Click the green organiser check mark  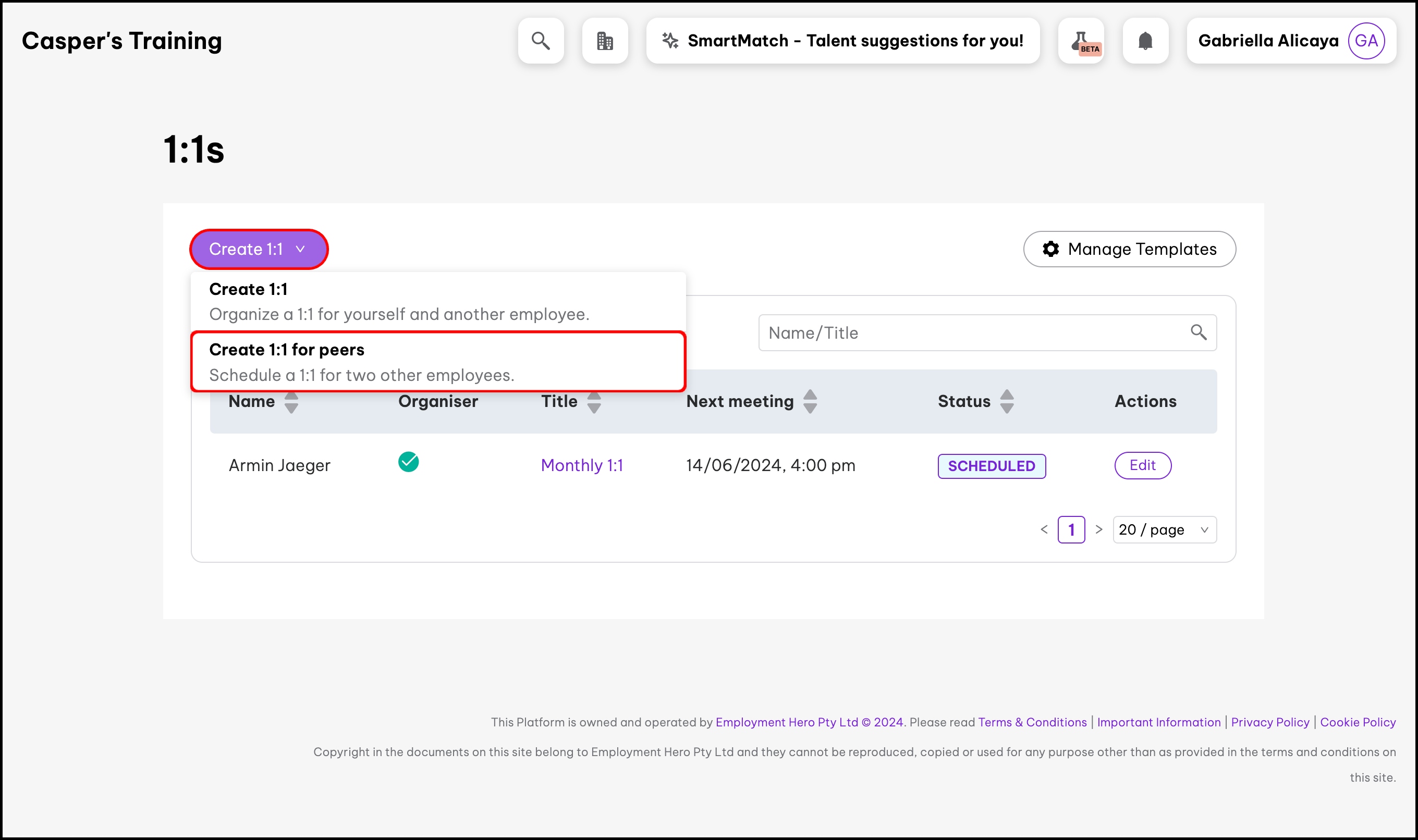click(x=408, y=462)
